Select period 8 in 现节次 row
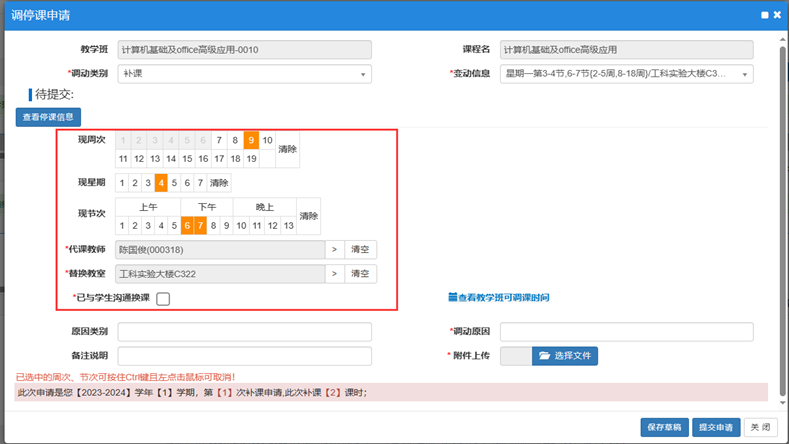This screenshot has height=444, width=789. click(215, 226)
